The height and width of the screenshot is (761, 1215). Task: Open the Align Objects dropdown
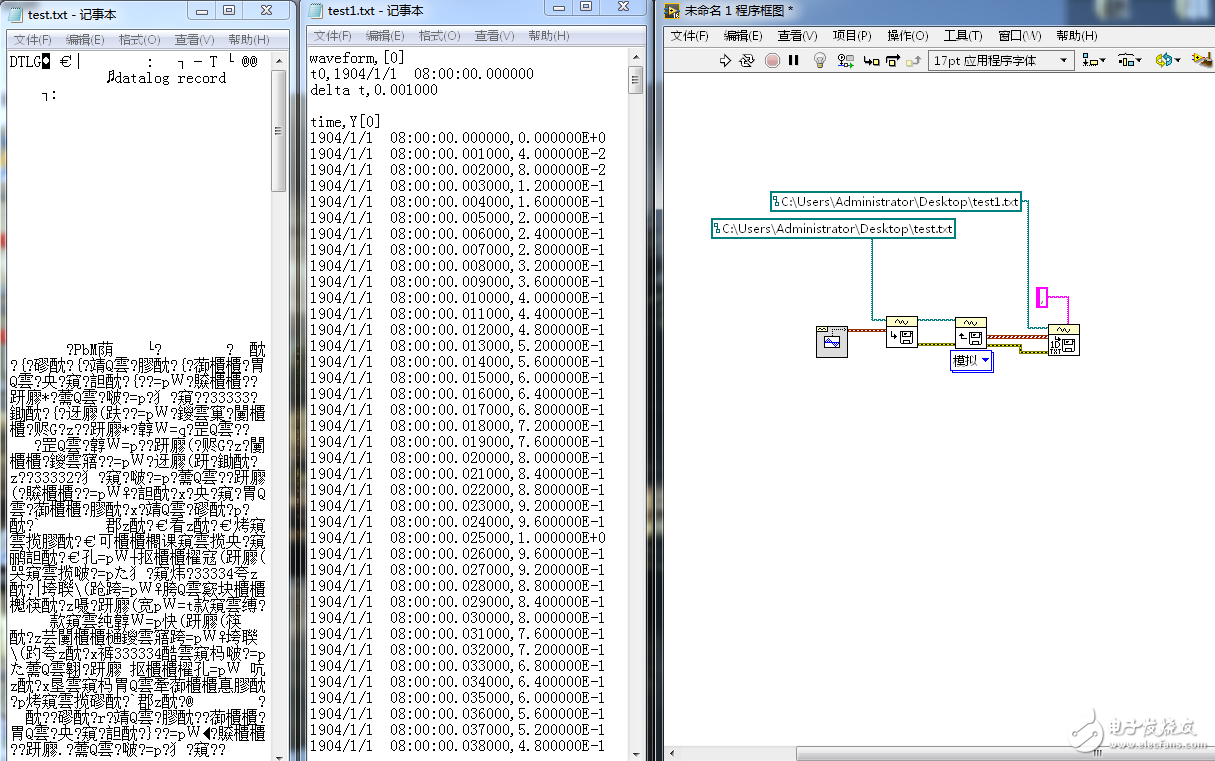(x=1094, y=60)
